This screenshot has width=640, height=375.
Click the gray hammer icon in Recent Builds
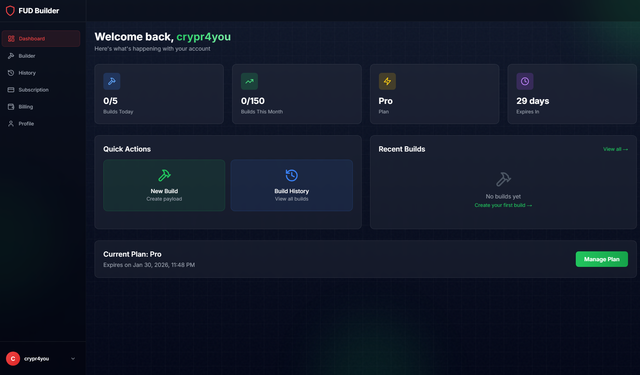503,179
